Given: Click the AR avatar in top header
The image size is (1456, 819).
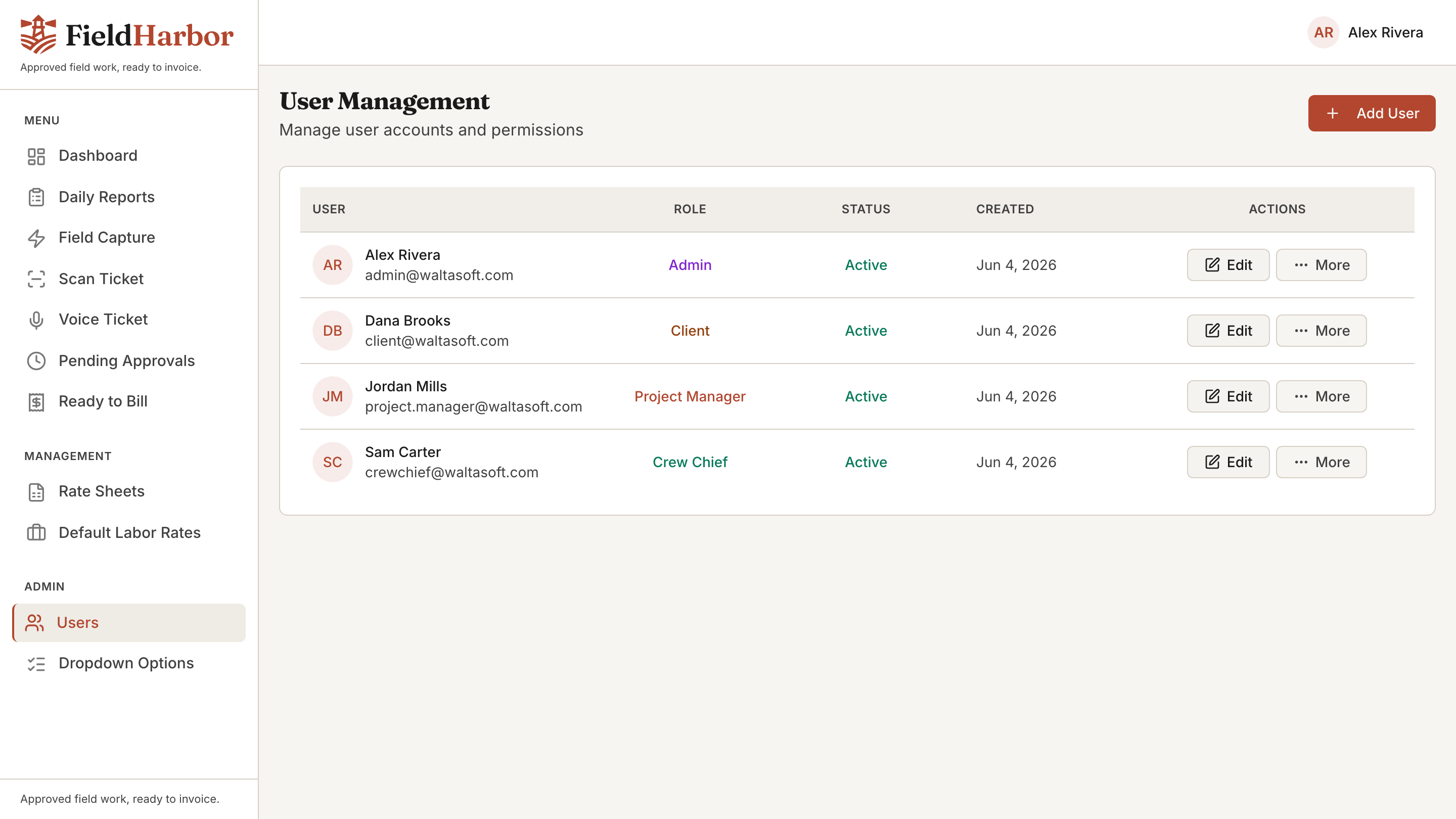Looking at the screenshot, I should (x=1323, y=33).
